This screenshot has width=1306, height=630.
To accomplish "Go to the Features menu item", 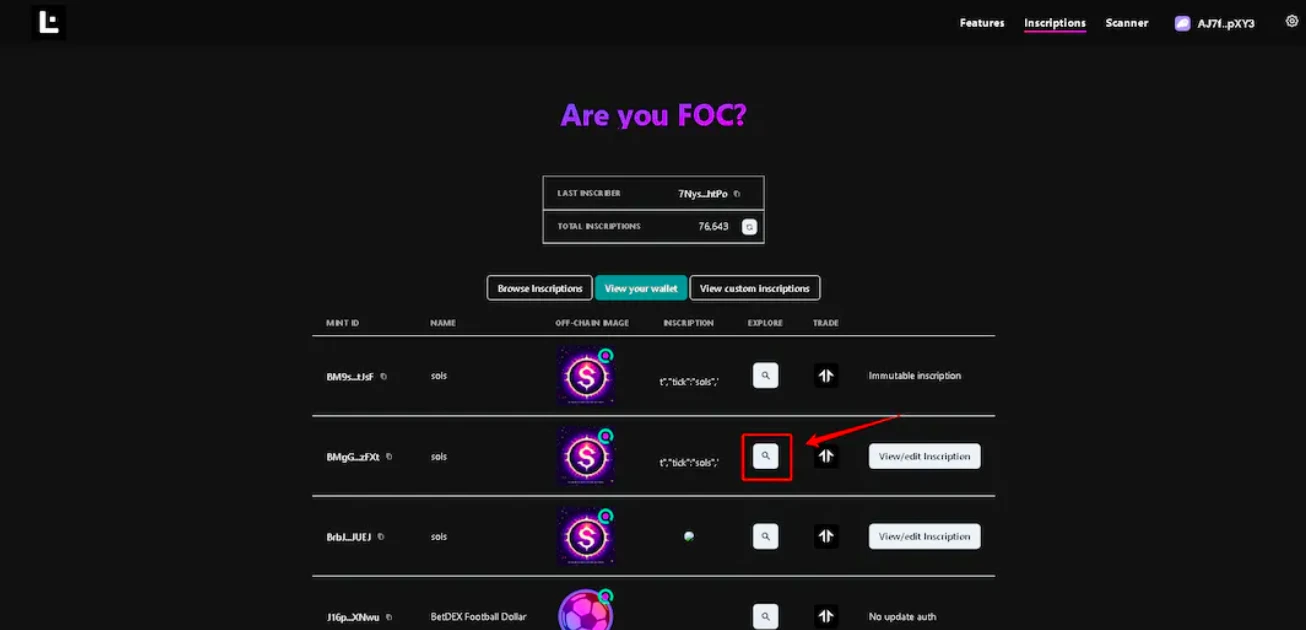I will pyautogui.click(x=982, y=23).
